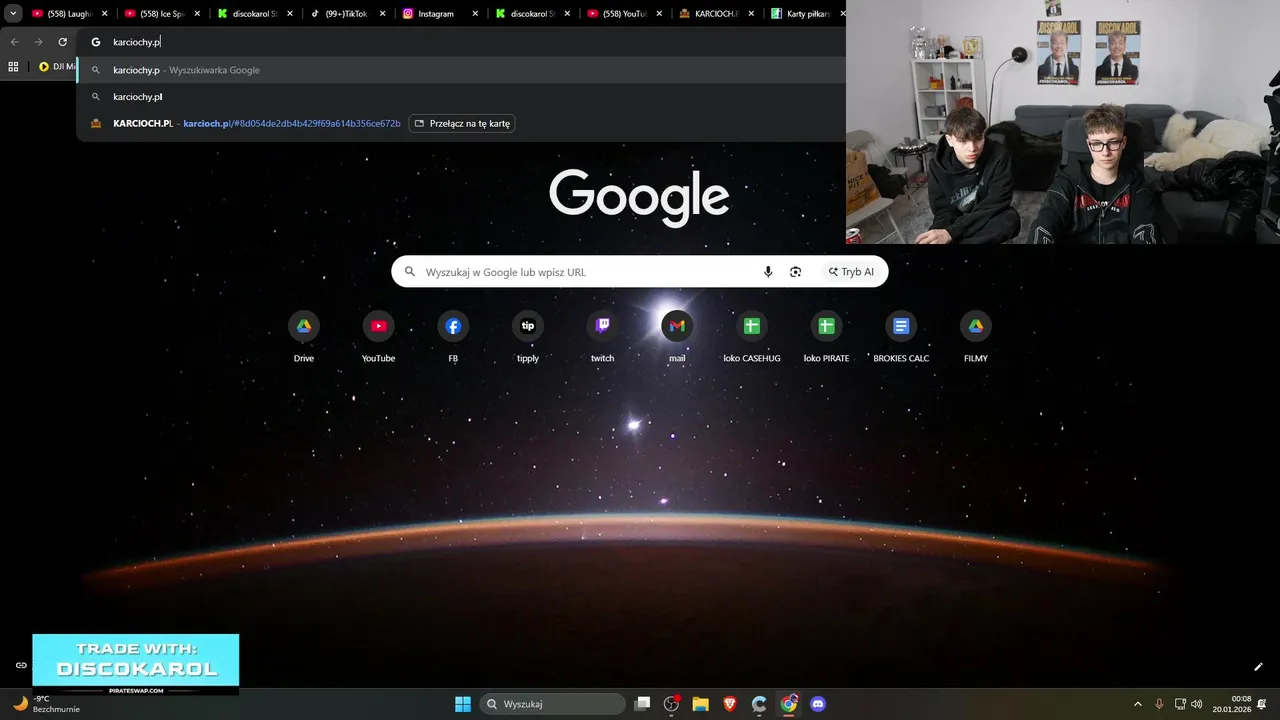Switch to the "(558) YouTub" tab
The width and height of the screenshot is (1280, 720).
pos(624,14)
